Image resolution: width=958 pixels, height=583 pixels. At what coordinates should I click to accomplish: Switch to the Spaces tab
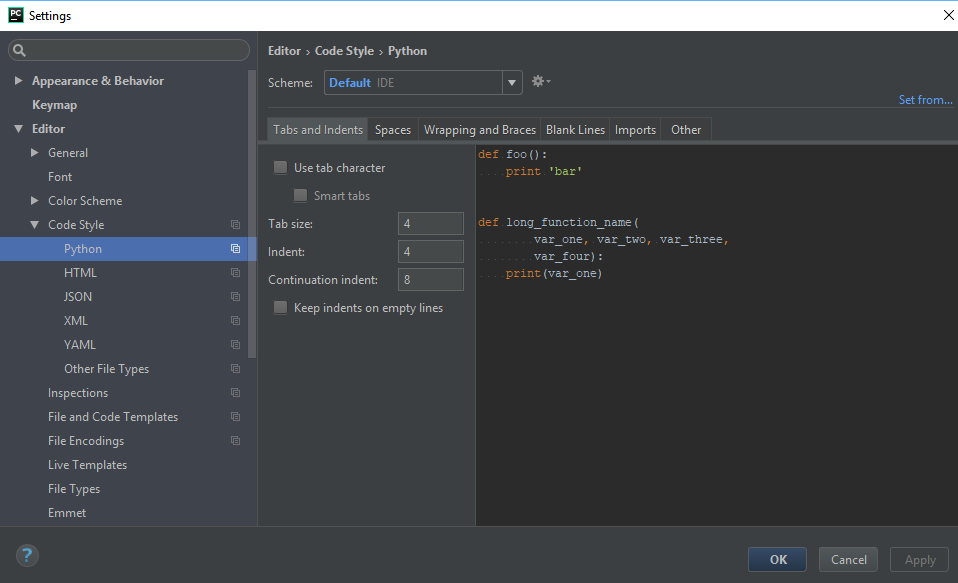coord(392,129)
